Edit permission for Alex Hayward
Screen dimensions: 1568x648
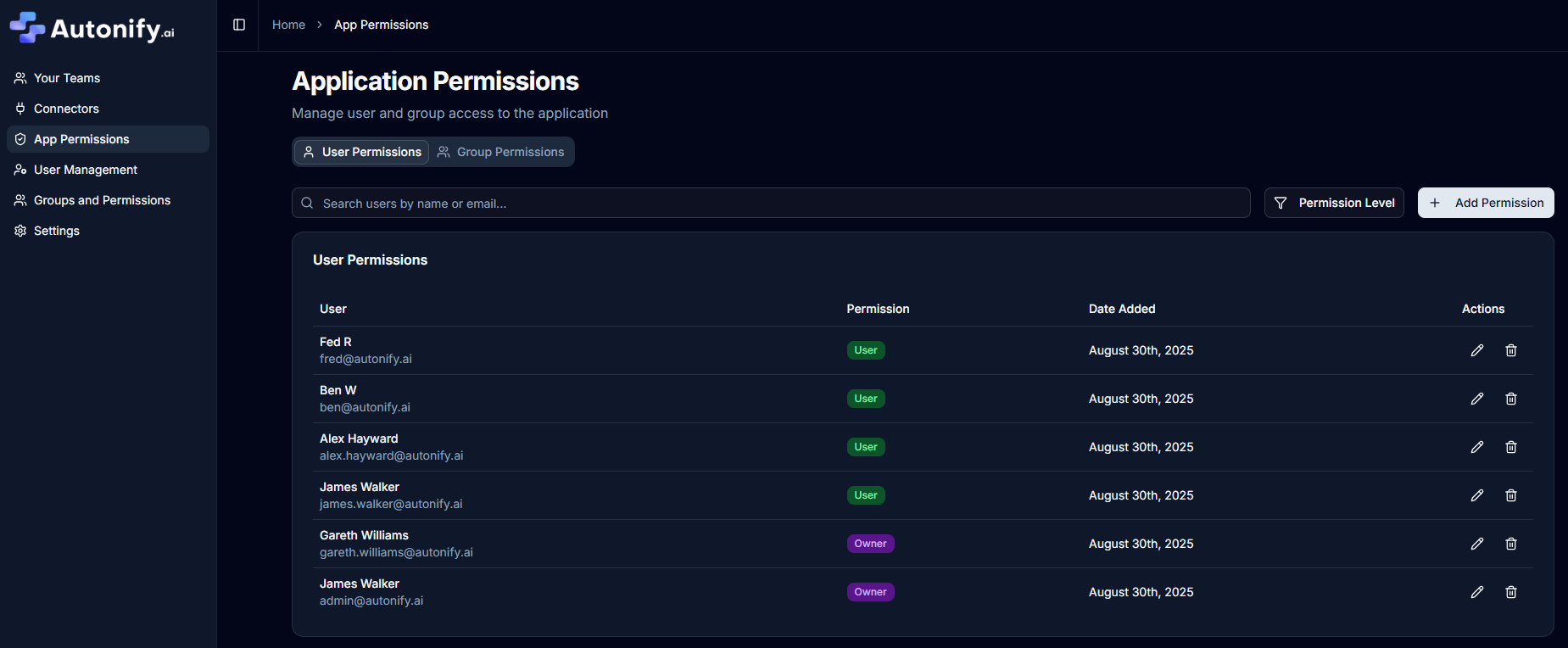1477,447
